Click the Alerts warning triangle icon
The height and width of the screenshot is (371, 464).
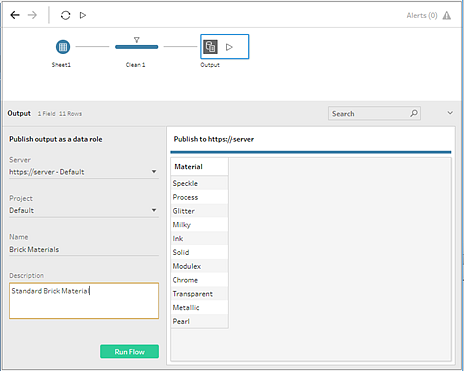447,15
